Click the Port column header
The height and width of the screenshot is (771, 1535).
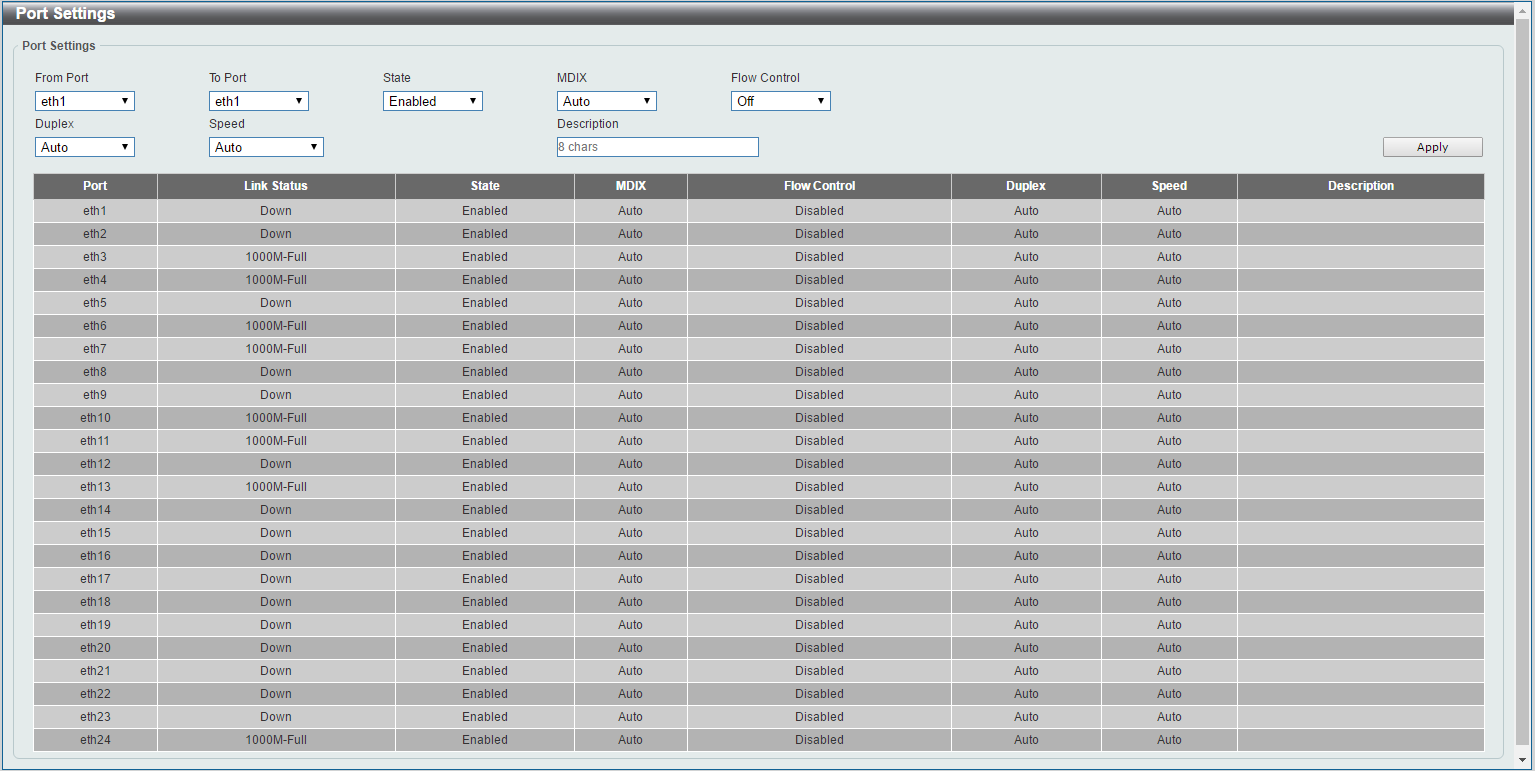coord(95,186)
